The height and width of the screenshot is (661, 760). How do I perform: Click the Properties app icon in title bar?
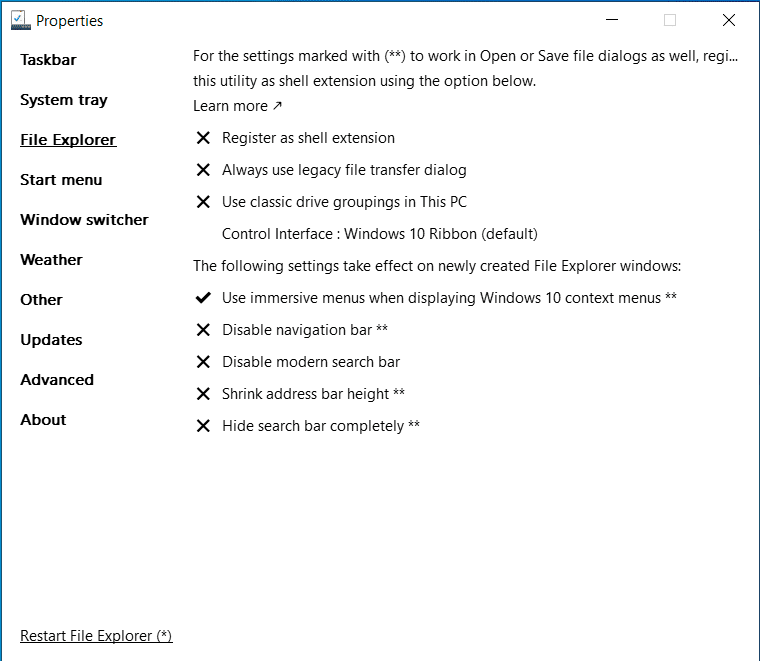click(x=20, y=20)
